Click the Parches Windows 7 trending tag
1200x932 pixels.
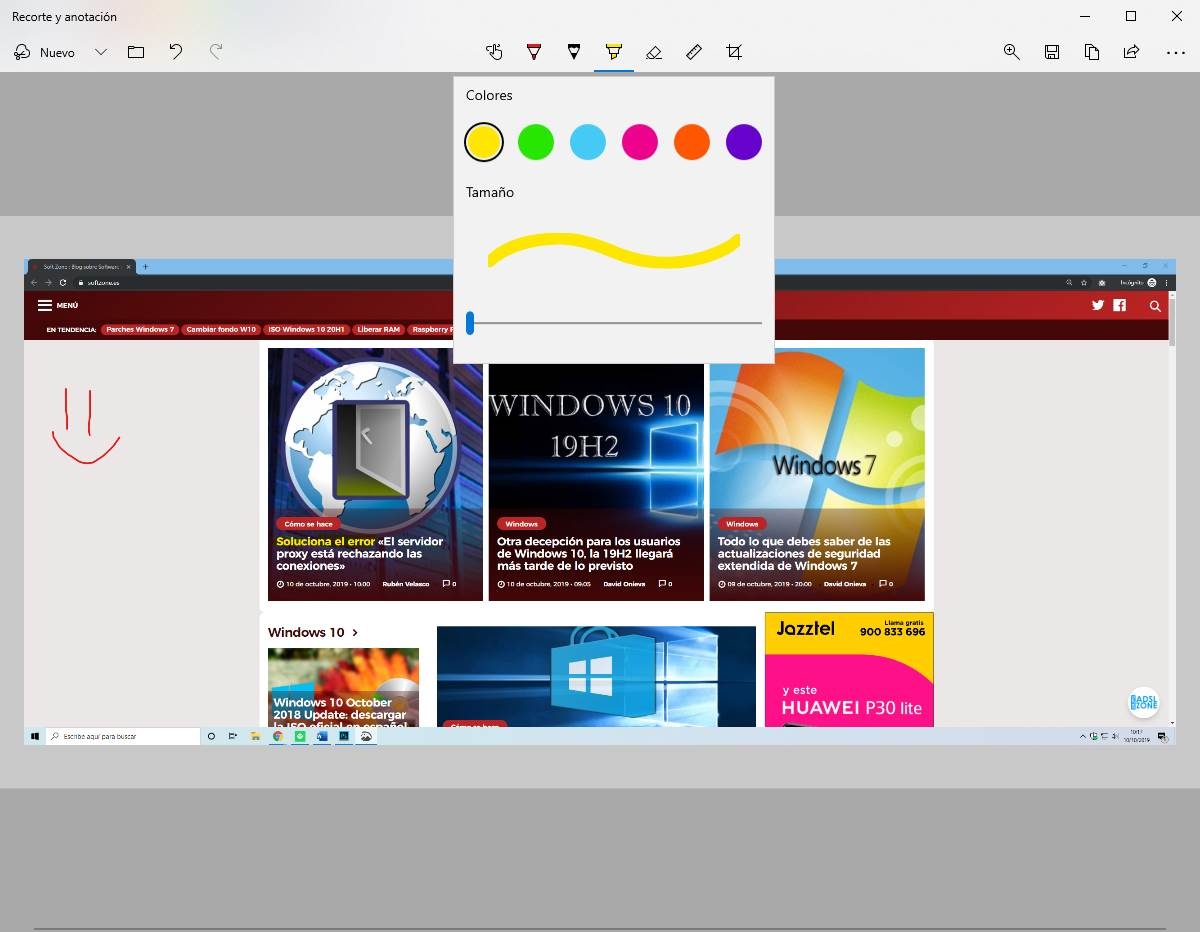(x=140, y=329)
